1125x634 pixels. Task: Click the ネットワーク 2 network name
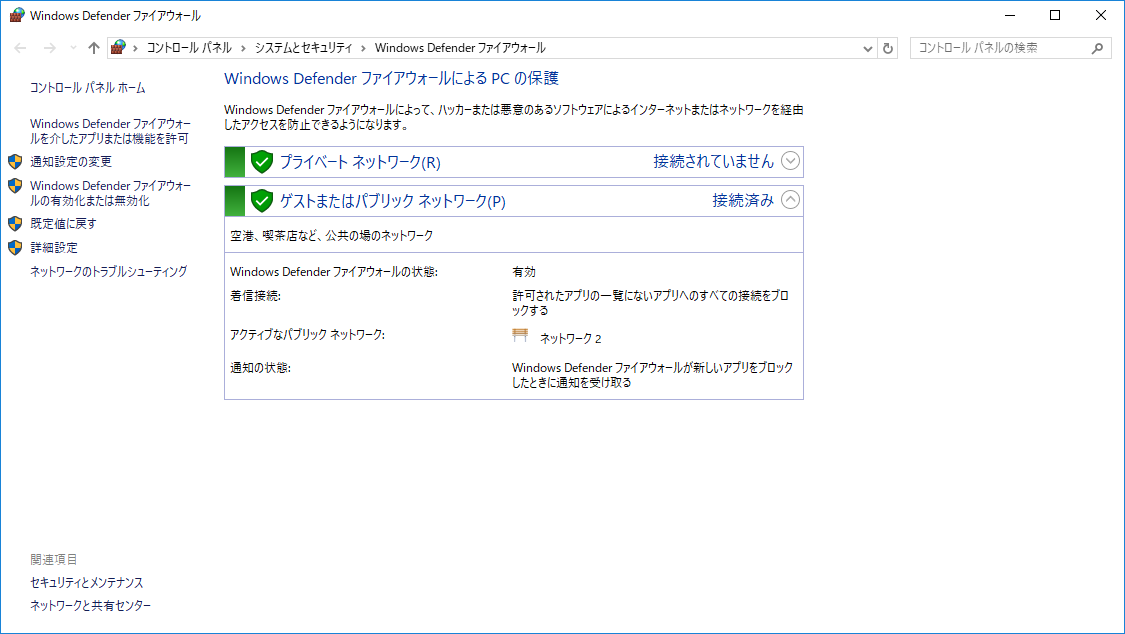(570, 339)
